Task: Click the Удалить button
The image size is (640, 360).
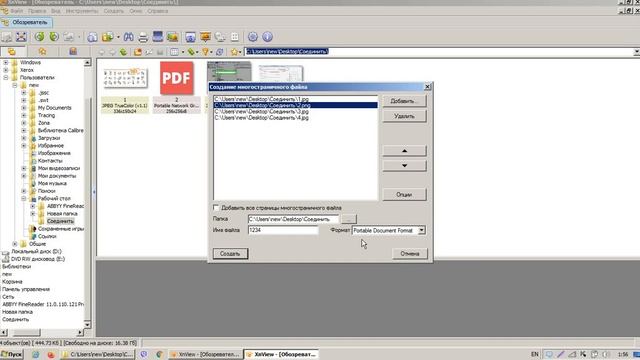Action: pyautogui.click(x=404, y=116)
